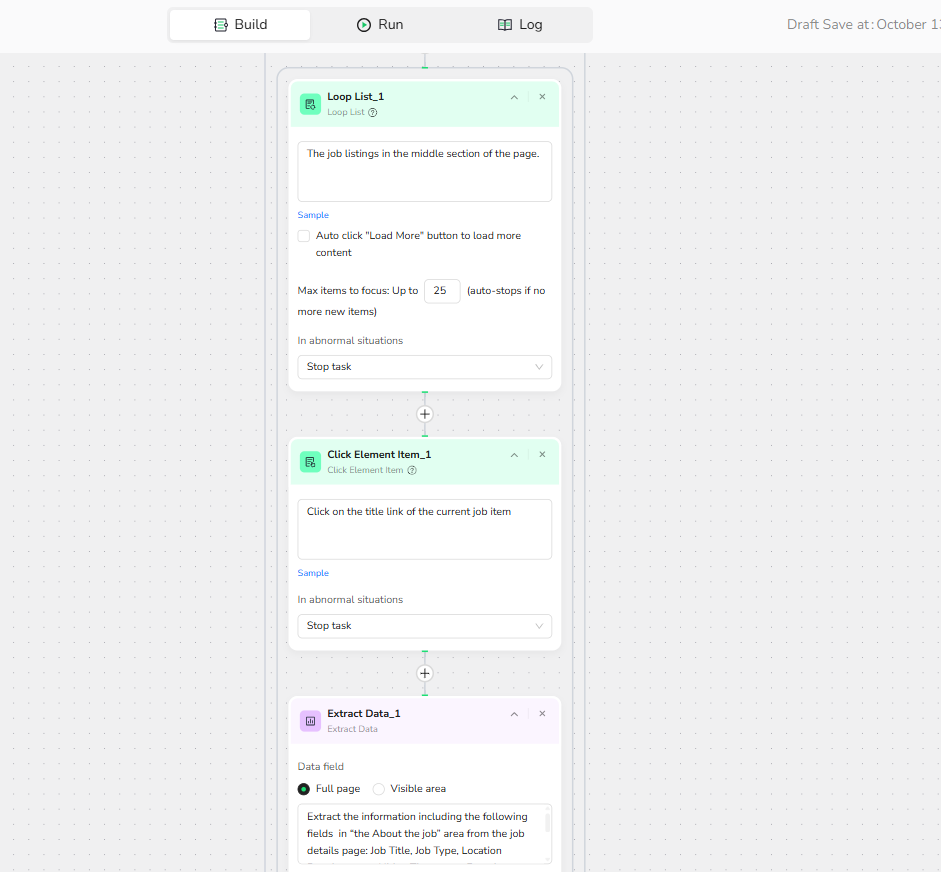Click the Loop List_1 node icon

(310, 104)
